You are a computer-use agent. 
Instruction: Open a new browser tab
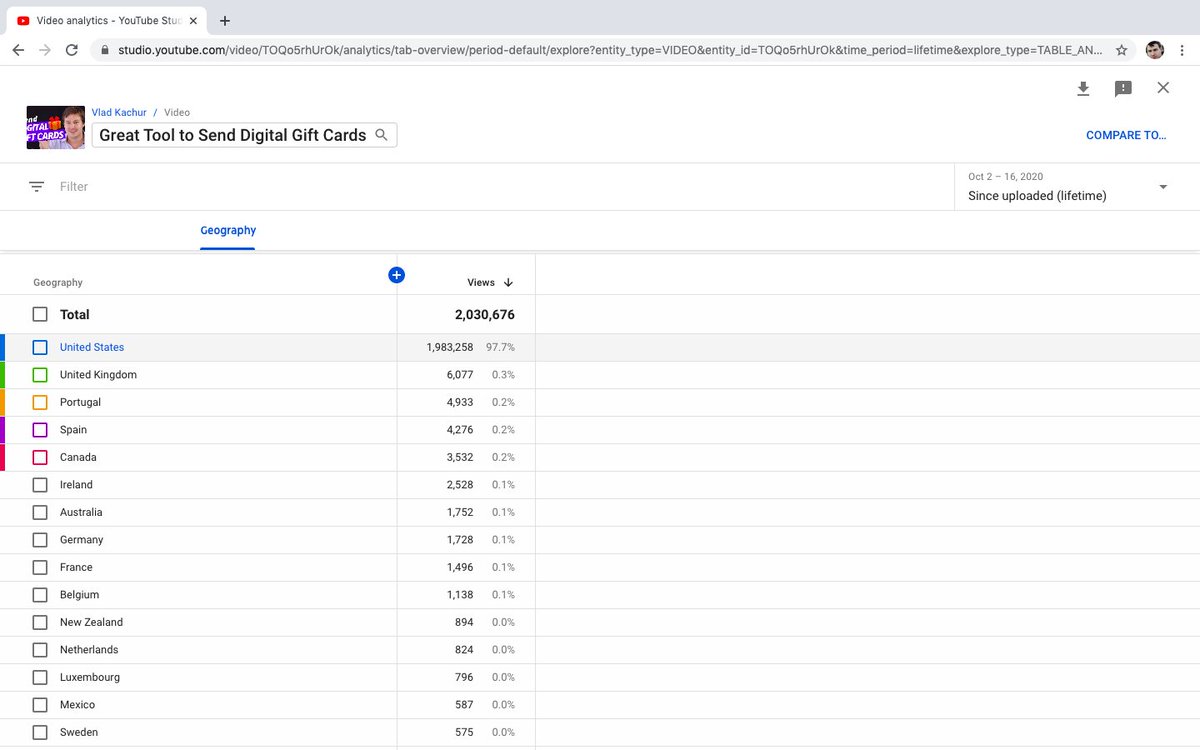coord(225,20)
